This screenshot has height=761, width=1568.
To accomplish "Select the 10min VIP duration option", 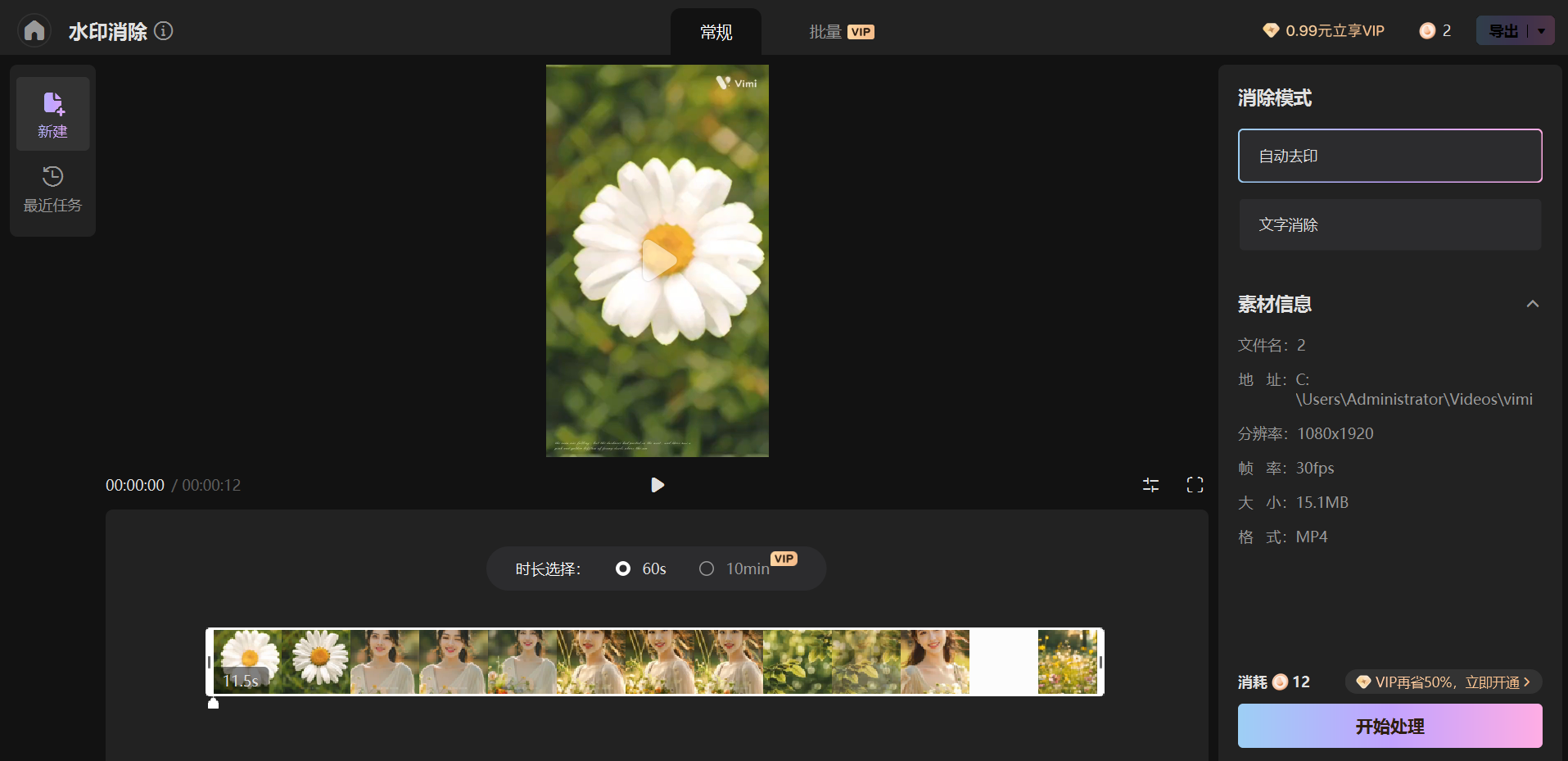I will point(707,568).
